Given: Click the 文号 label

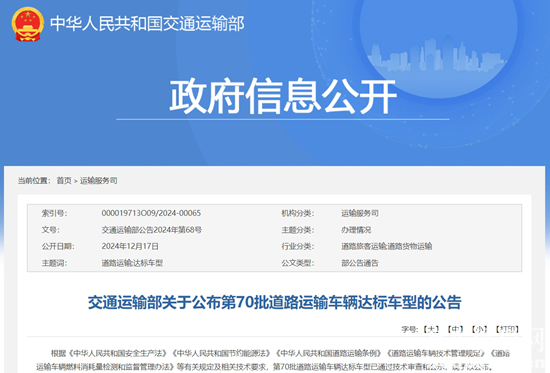Looking at the screenshot, I should 51,230.
